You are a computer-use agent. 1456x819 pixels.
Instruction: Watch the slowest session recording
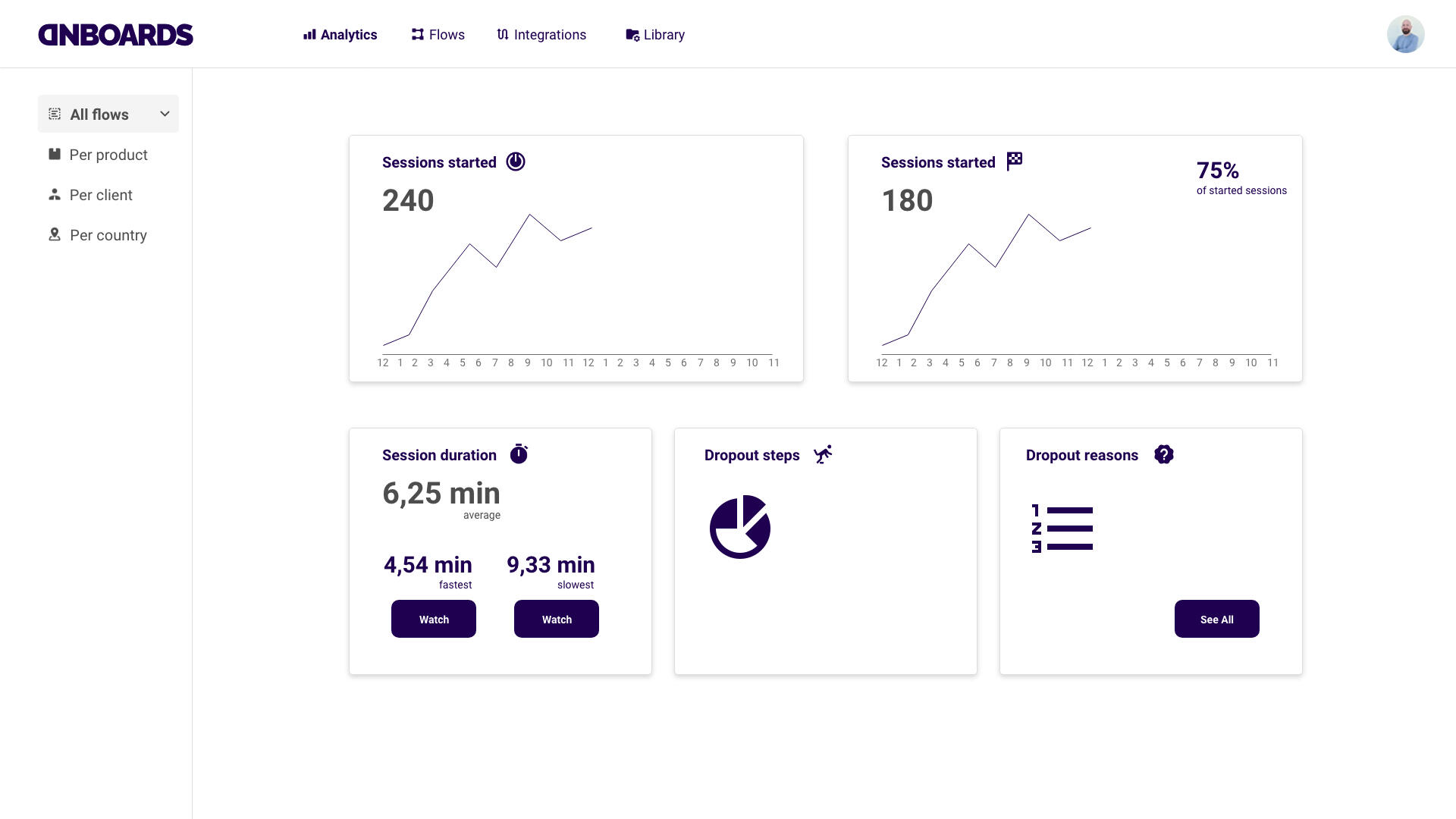point(557,619)
